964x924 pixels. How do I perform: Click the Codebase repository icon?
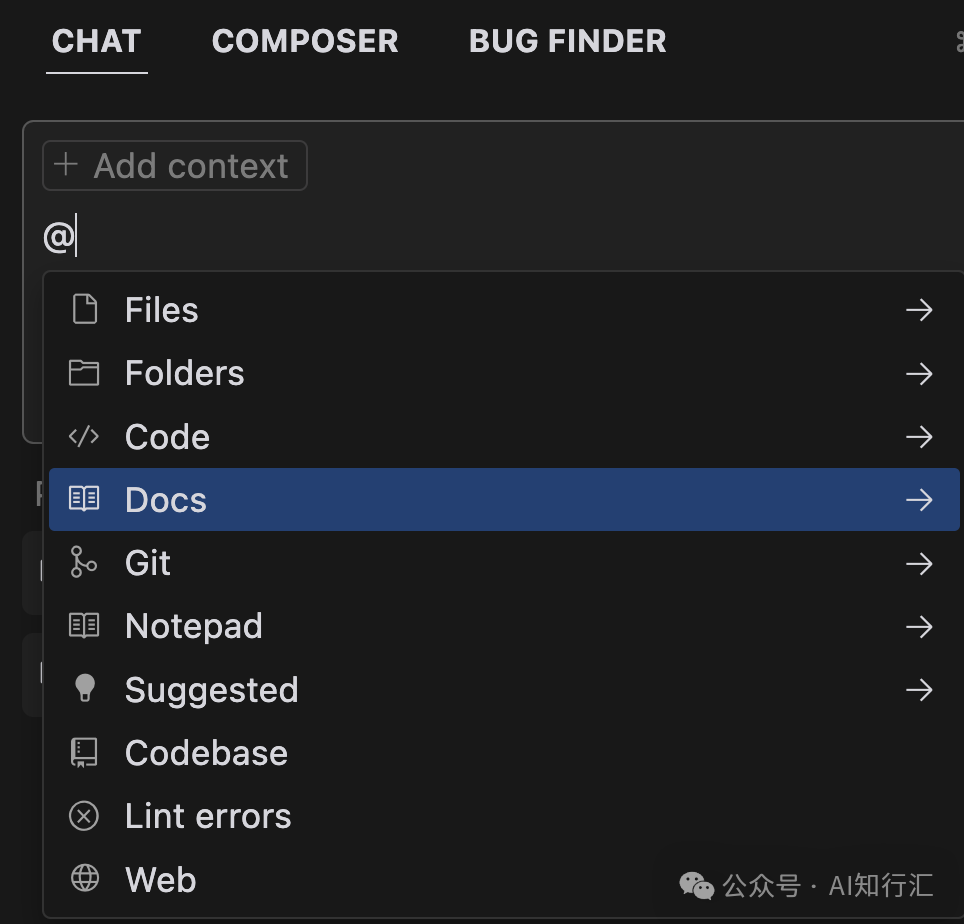point(84,752)
